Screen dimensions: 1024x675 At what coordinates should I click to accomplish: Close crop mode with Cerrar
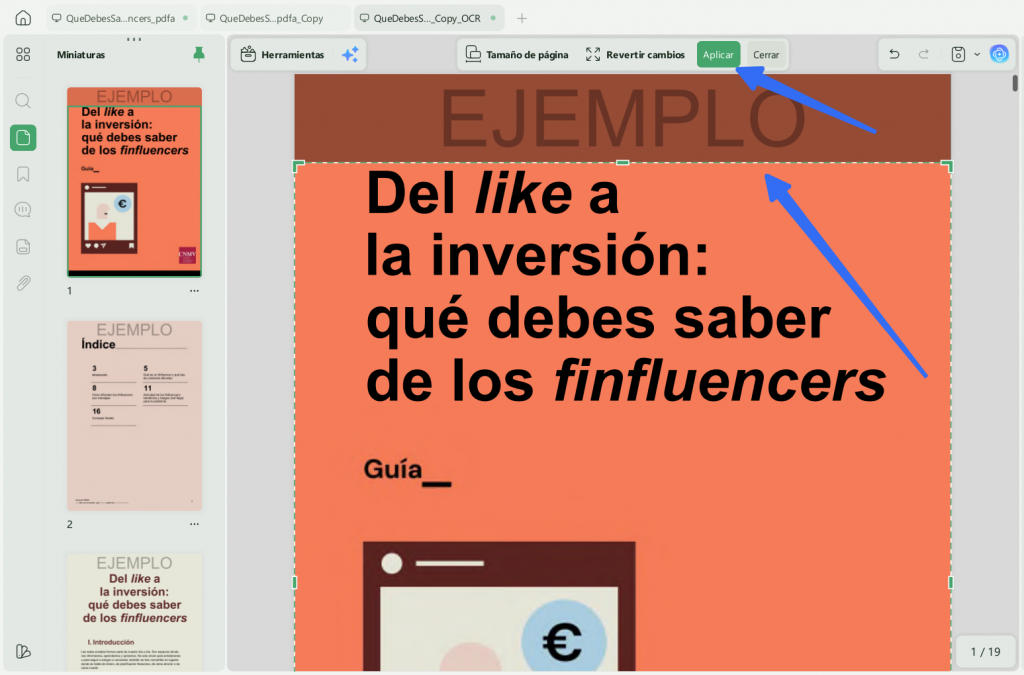click(766, 54)
